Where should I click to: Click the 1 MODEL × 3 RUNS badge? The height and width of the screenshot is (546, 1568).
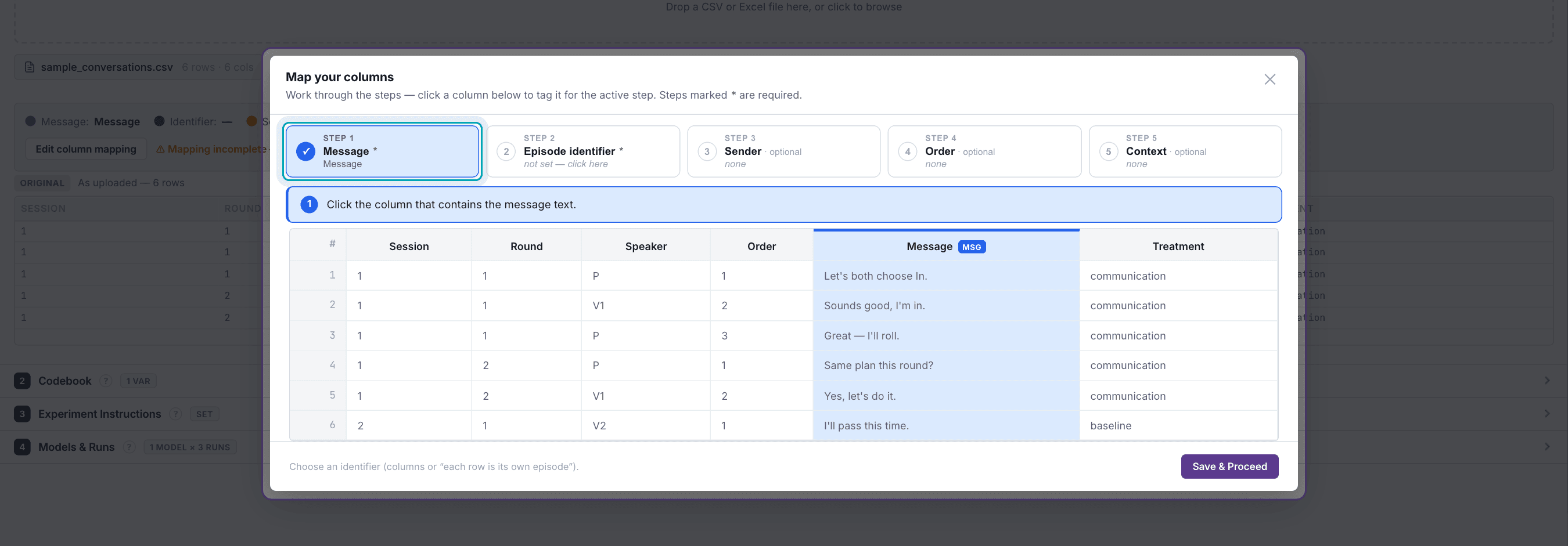tap(190, 447)
